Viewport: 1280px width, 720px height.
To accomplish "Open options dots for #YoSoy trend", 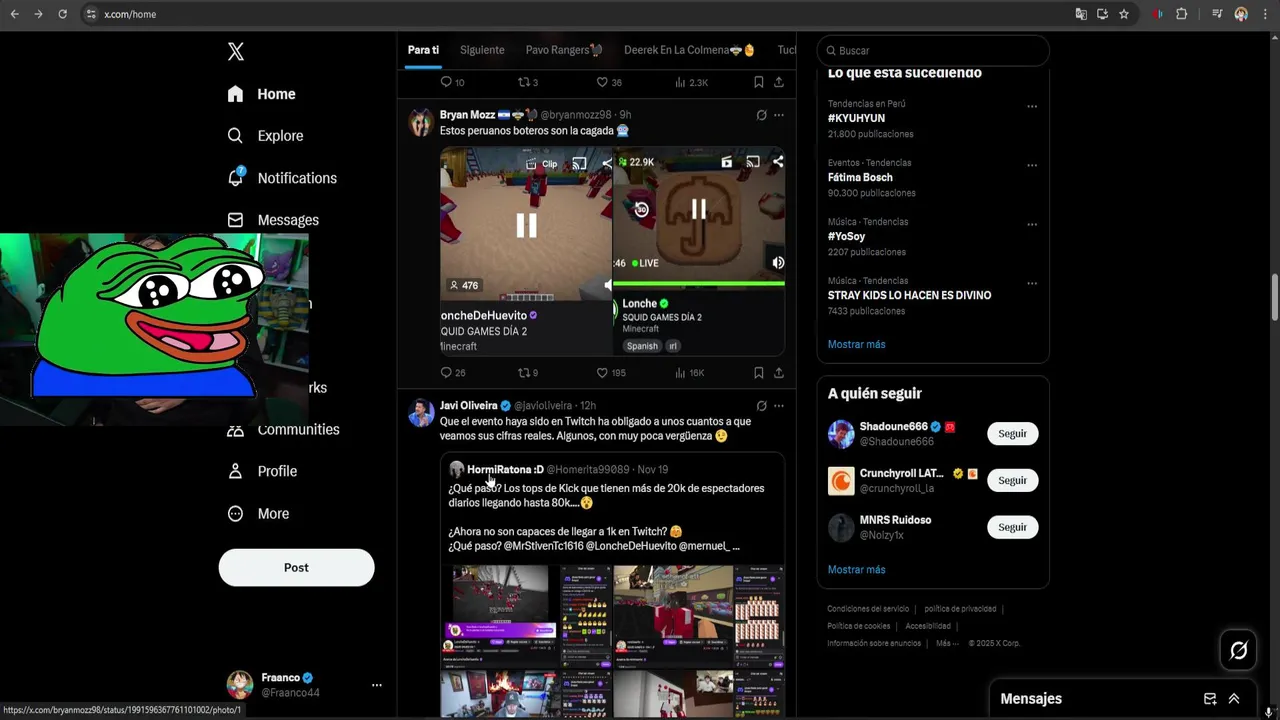I will pyautogui.click(x=1032, y=224).
